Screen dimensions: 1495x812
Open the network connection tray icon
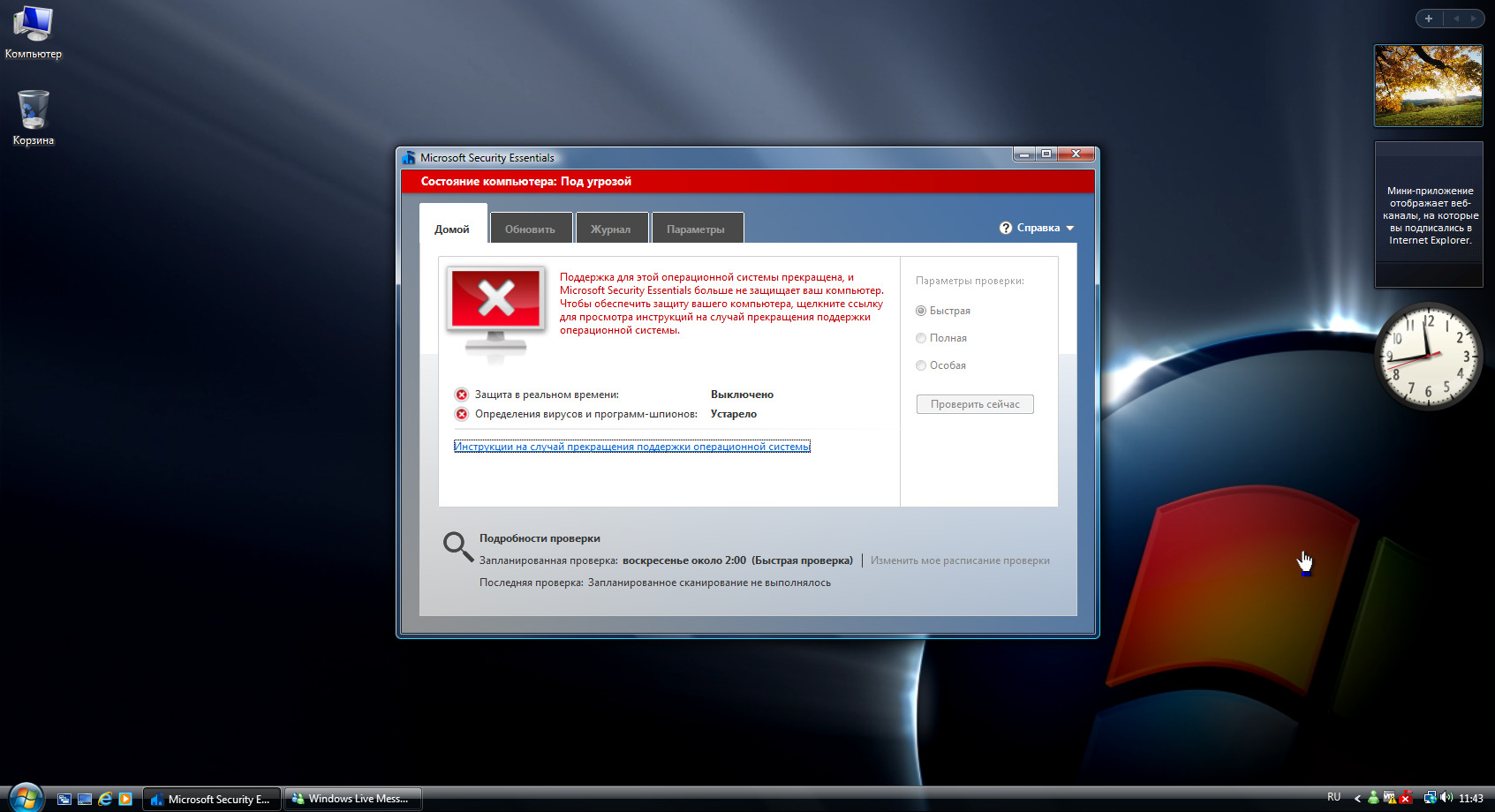click(1430, 798)
